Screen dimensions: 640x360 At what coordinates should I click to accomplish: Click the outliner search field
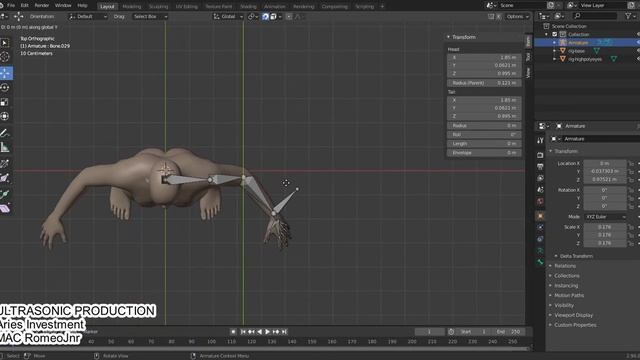(595, 16)
